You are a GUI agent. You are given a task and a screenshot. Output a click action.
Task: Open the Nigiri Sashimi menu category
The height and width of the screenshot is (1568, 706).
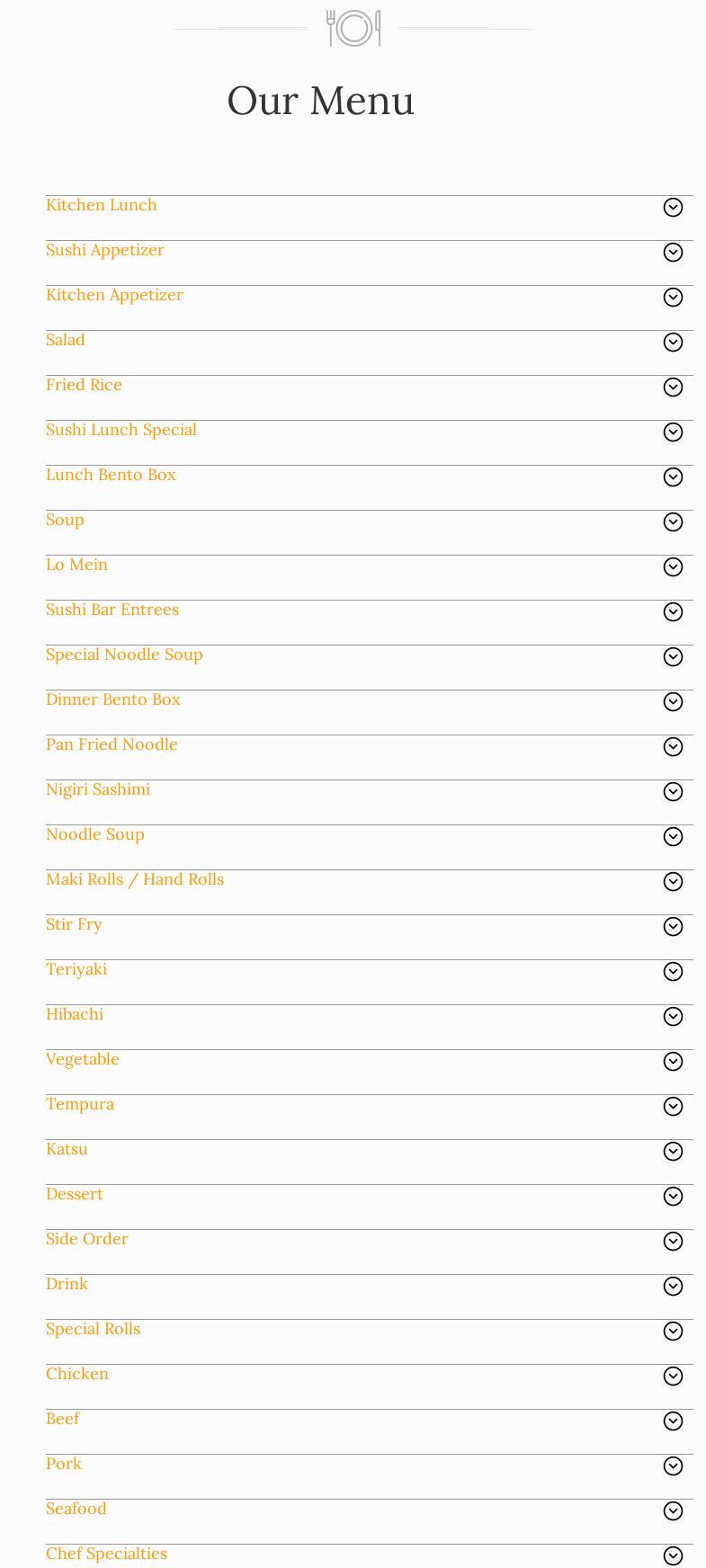pos(98,789)
